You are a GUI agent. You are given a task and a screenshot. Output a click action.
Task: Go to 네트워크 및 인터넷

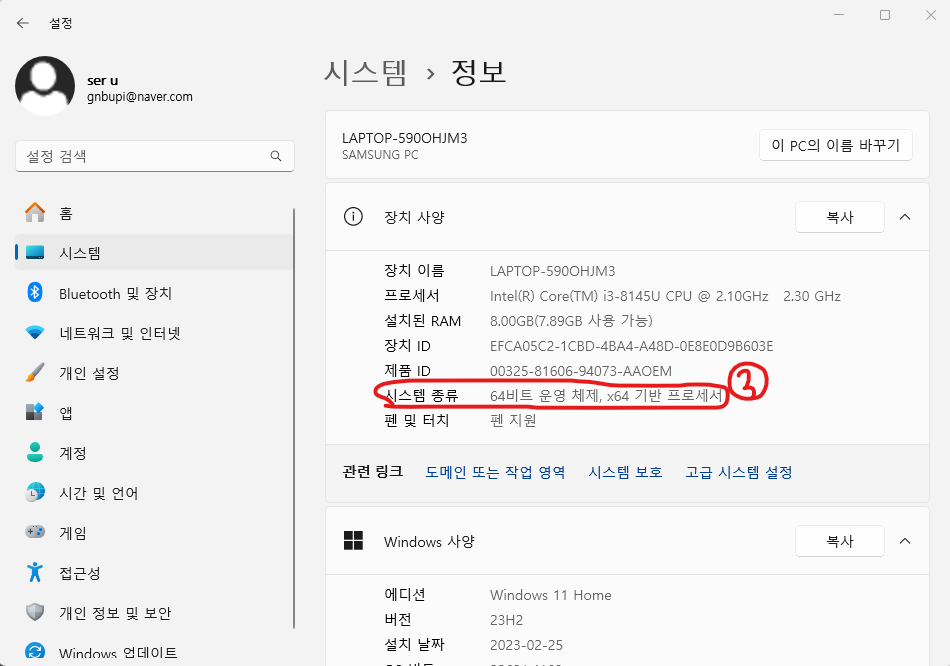click(x=154, y=333)
